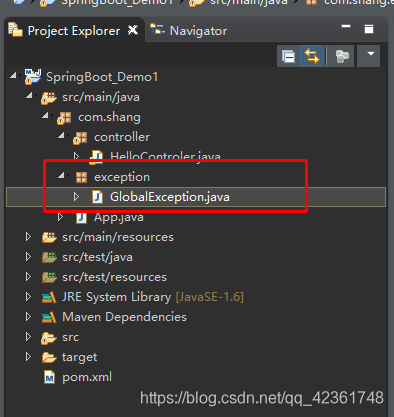Collapse the src/main/java source folder
Screen dimensions: 394x417
coord(29,95)
